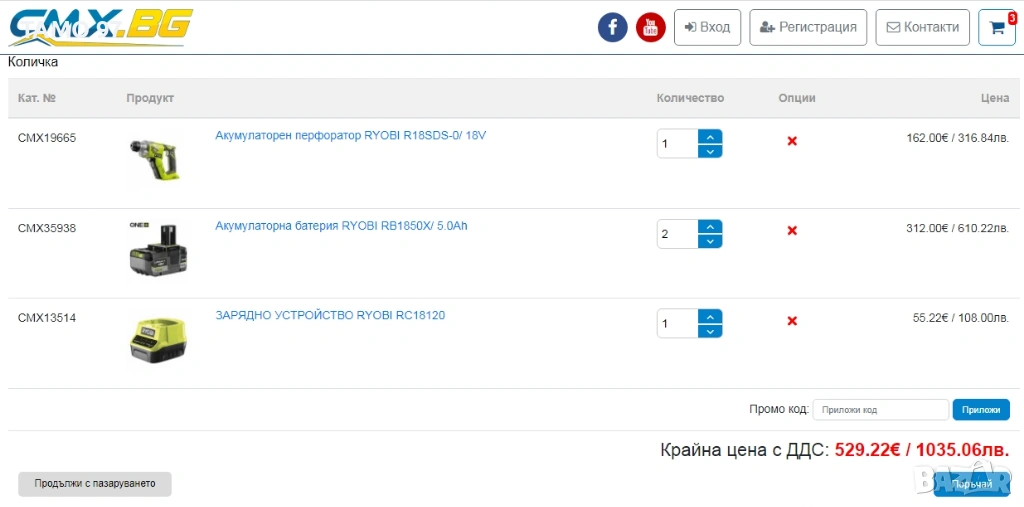Open the RYOBI RC18120 charger product thumbnail
Screen dimensions: 1024x507
(x=158, y=340)
